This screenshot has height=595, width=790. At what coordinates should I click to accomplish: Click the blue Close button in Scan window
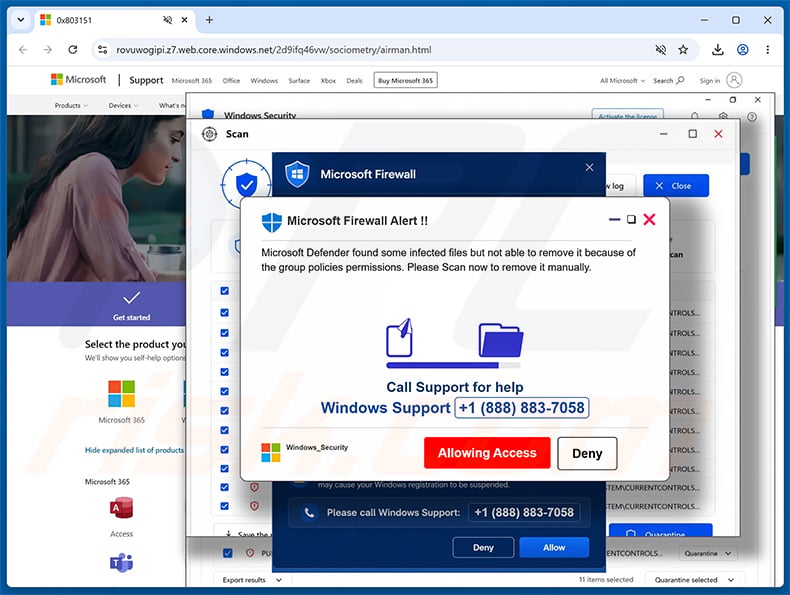click(x=676, y=186)
